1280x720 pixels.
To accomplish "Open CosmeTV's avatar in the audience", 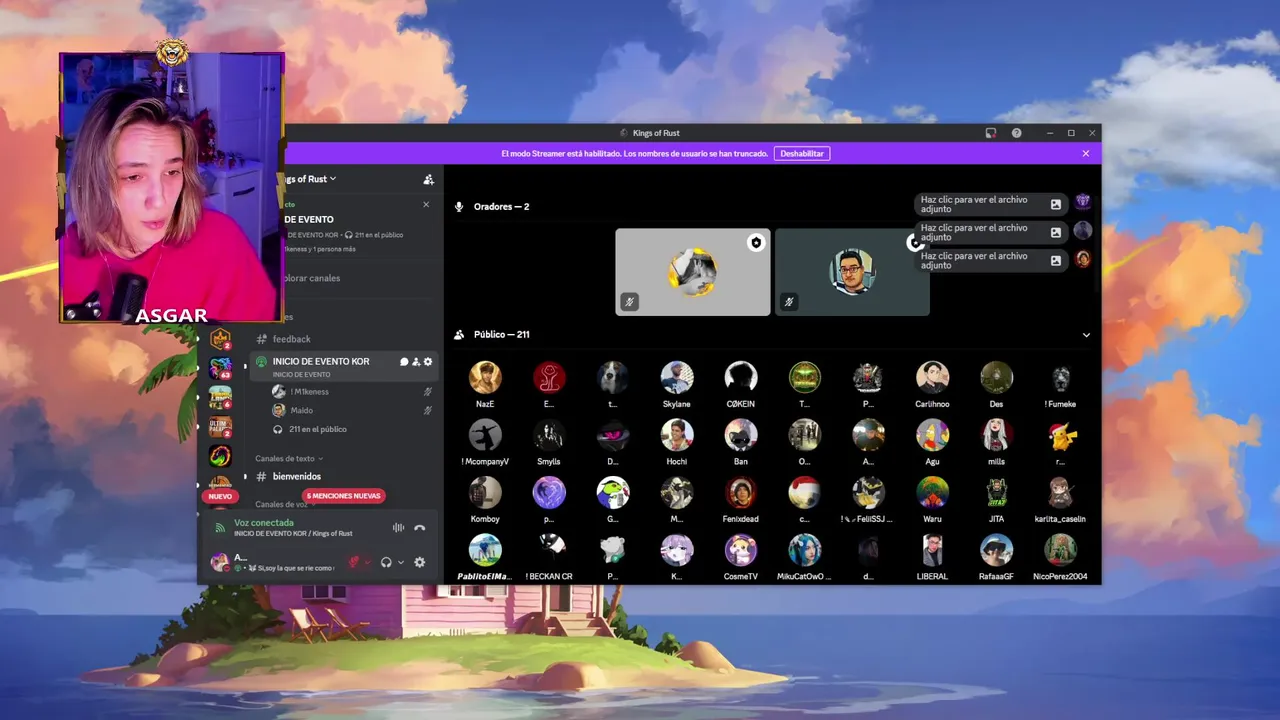I will click(x=741, y=550).
